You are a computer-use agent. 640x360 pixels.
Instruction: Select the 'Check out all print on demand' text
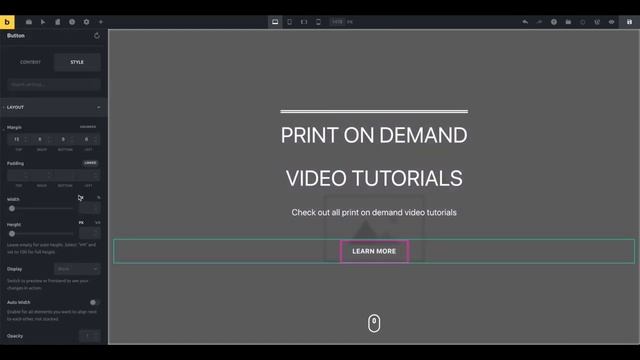pos(374,213)
